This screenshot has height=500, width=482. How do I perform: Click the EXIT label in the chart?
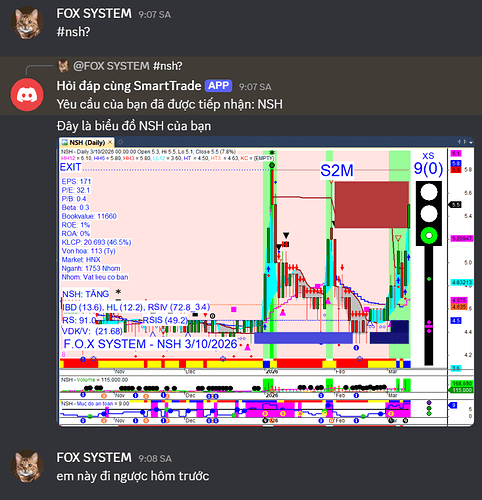pyautogui.click(x=70, y=167)
